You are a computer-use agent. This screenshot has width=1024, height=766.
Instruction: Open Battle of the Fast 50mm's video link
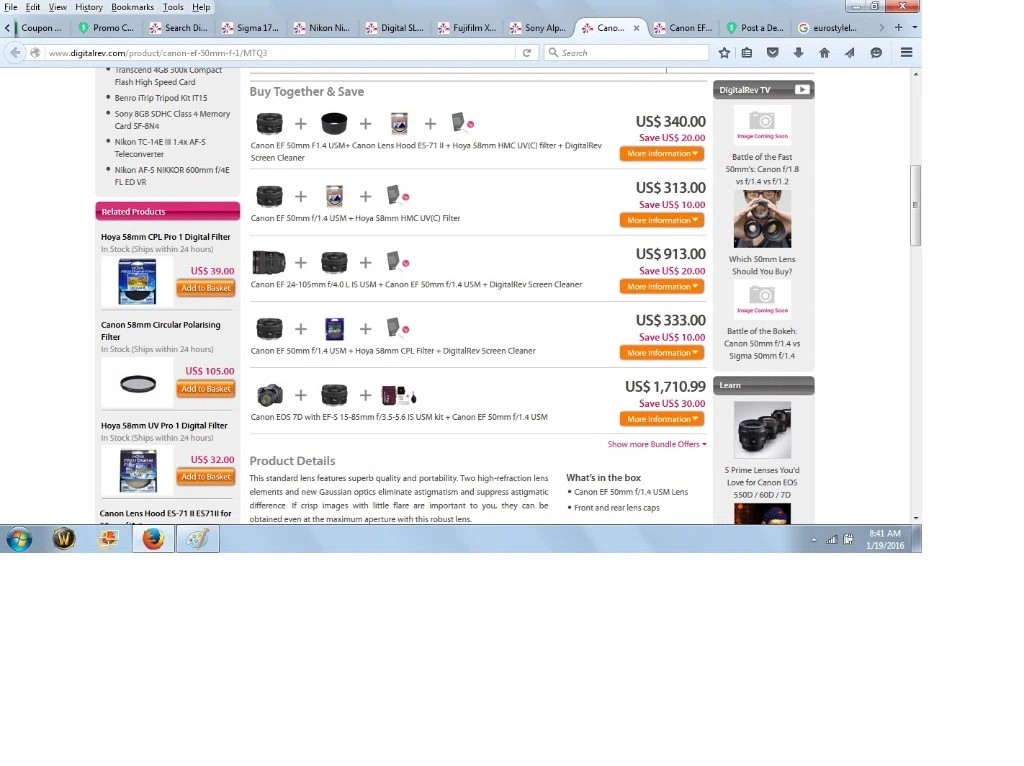click(762, 169)
